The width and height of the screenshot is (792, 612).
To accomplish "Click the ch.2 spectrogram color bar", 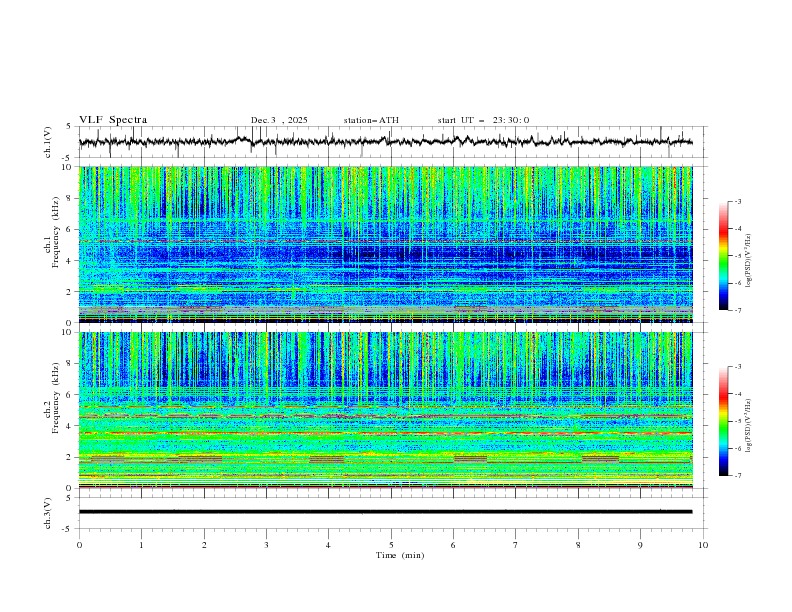I will pos(724,421).
